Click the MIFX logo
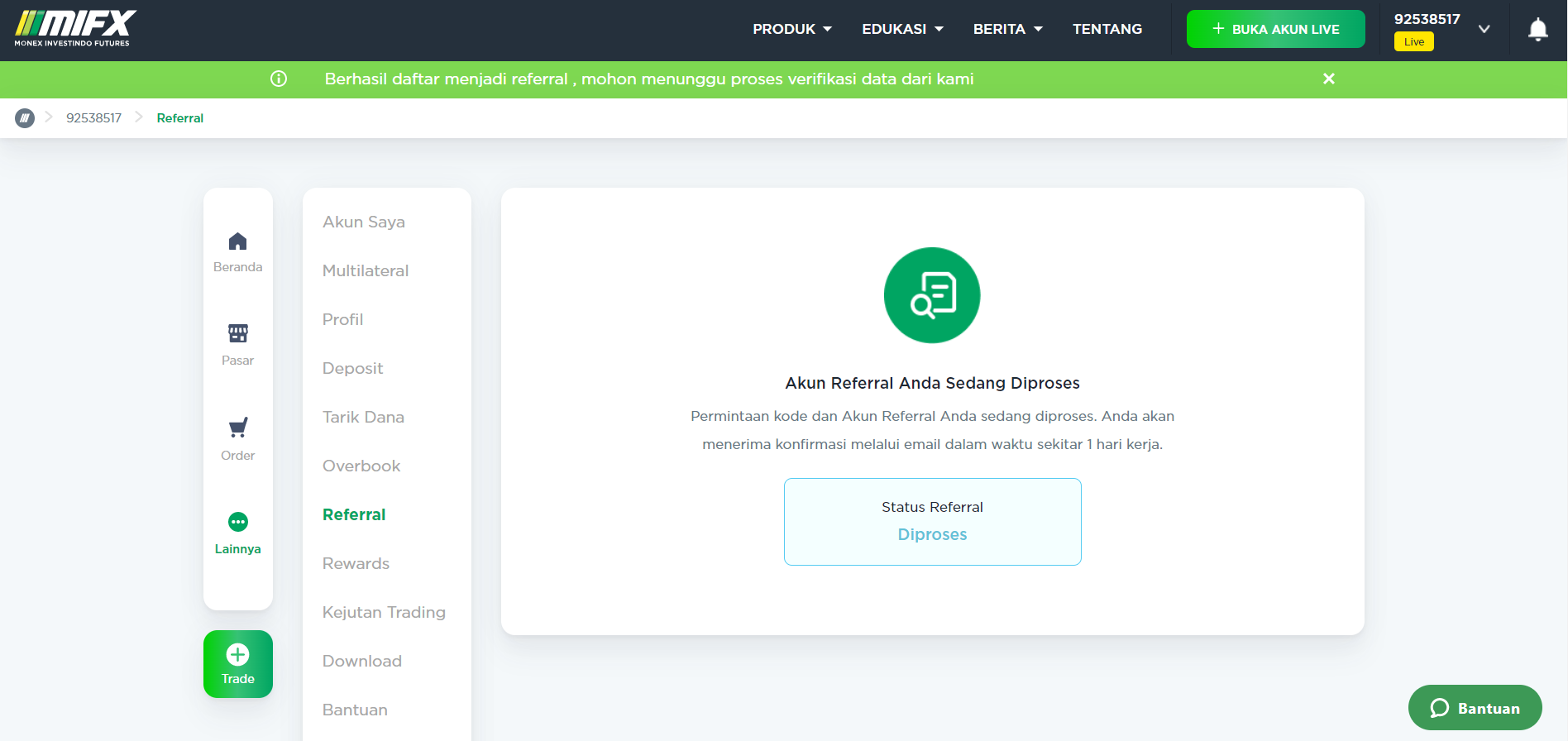Viewport: 1568px width, 741px height. coord(75,29)
